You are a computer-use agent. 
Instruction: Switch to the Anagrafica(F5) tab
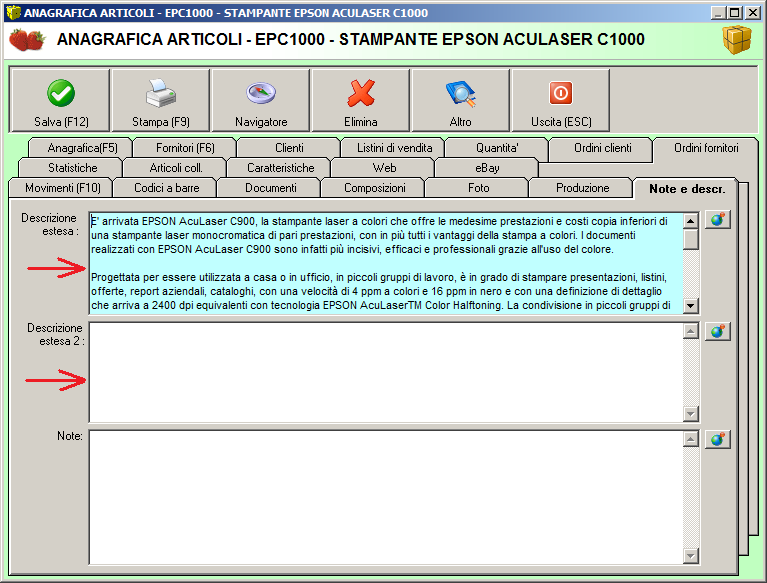point(82,148)
